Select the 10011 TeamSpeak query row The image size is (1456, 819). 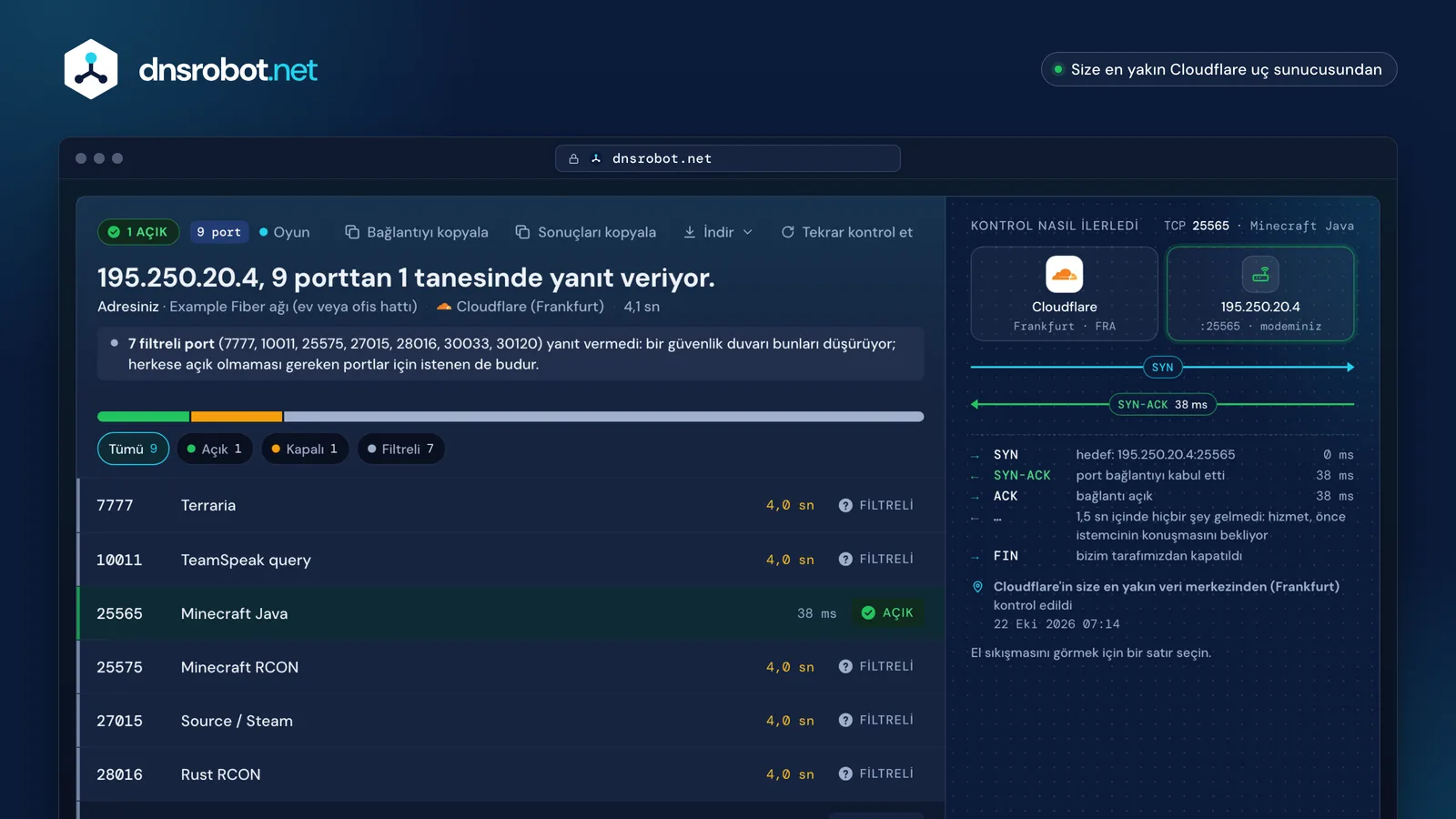coord(511,560)
